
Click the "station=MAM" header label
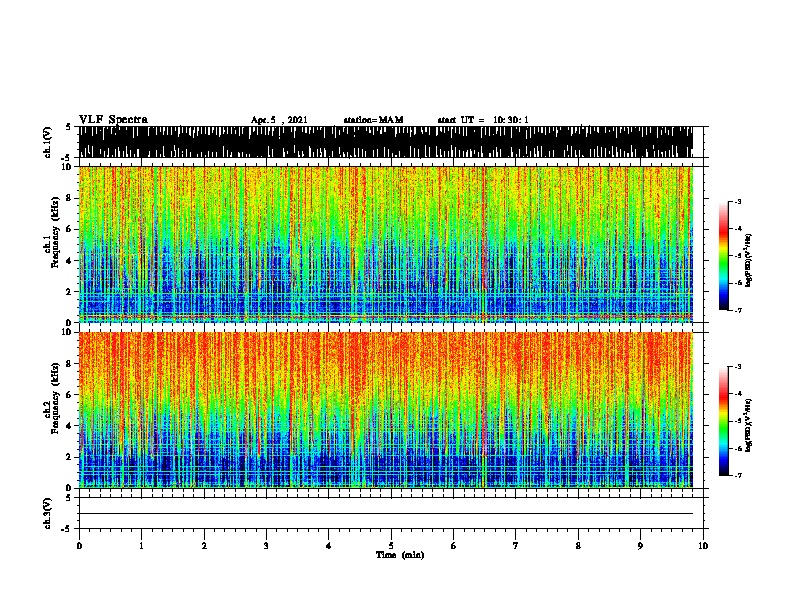coord(374,120)
